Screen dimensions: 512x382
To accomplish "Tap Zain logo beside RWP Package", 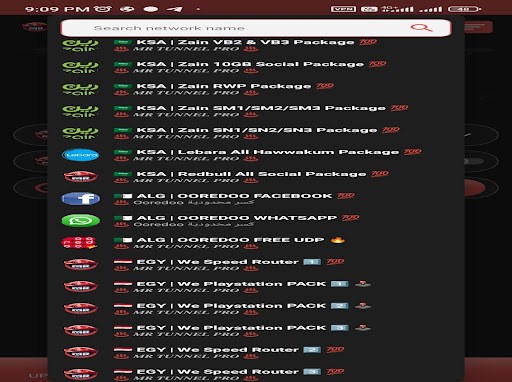I will 80,89.
